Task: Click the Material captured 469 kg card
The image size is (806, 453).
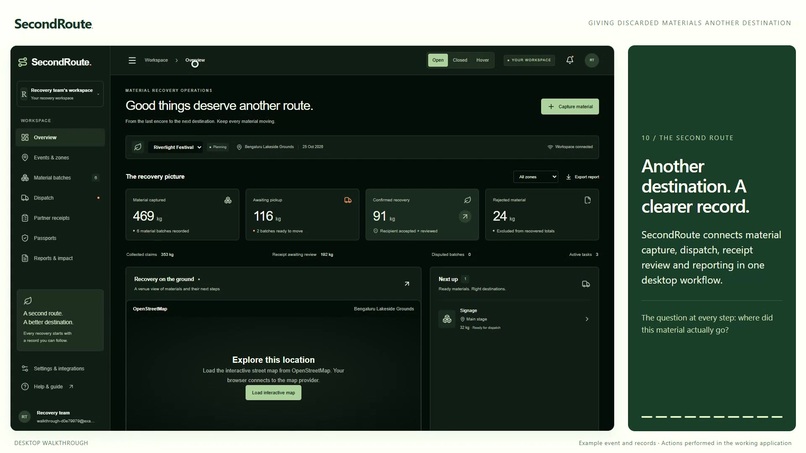Action: pos(182,214)
